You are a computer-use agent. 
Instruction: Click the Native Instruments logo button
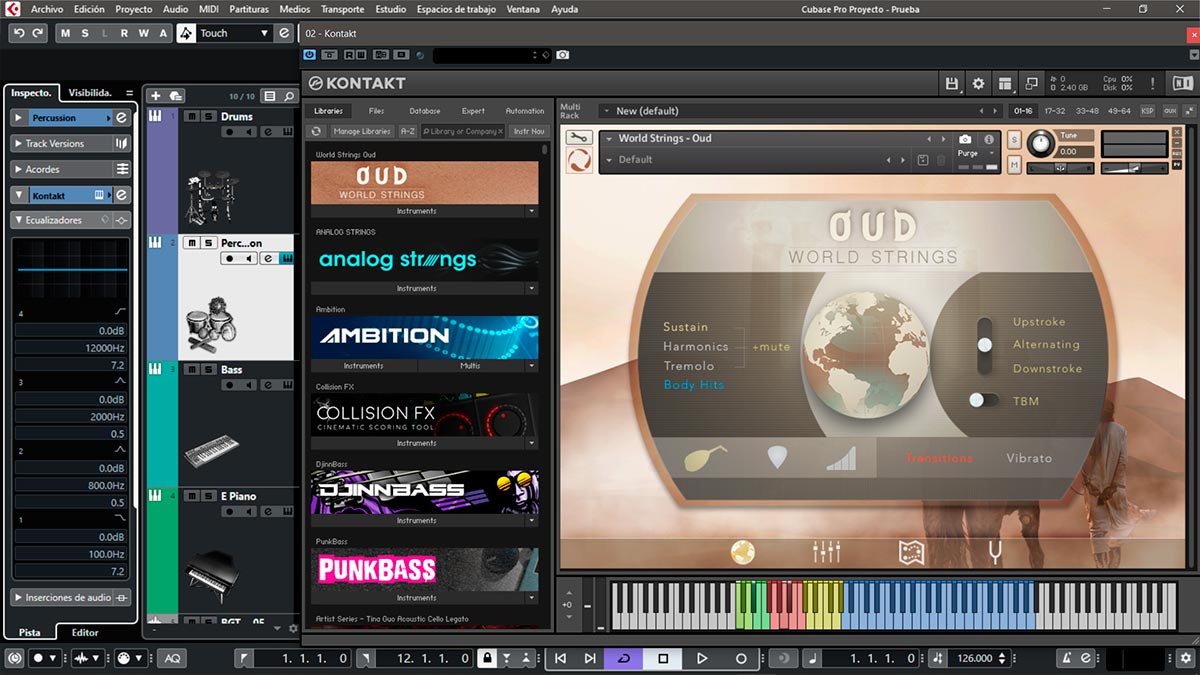click(1183, 84)
